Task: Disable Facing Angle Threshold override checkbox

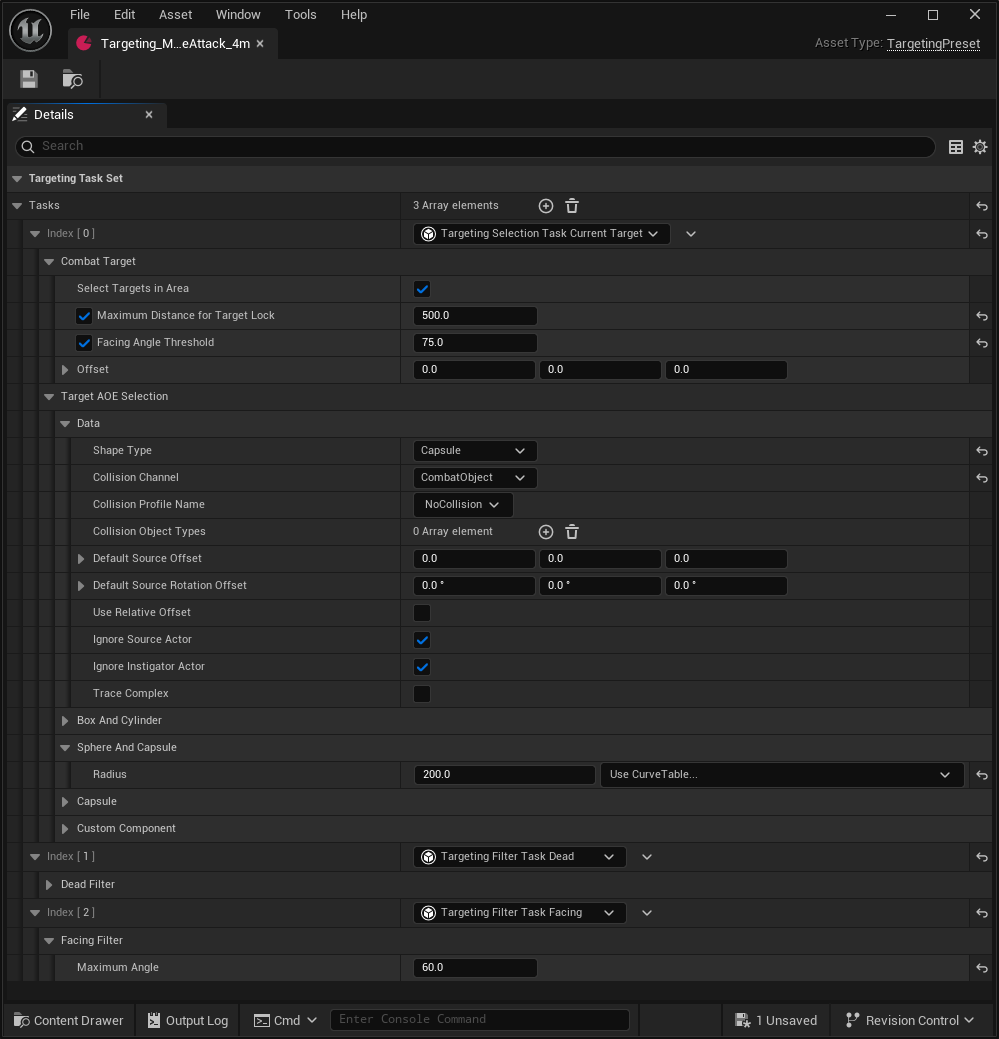Action: pyautogui.click(x=84, y=343)
